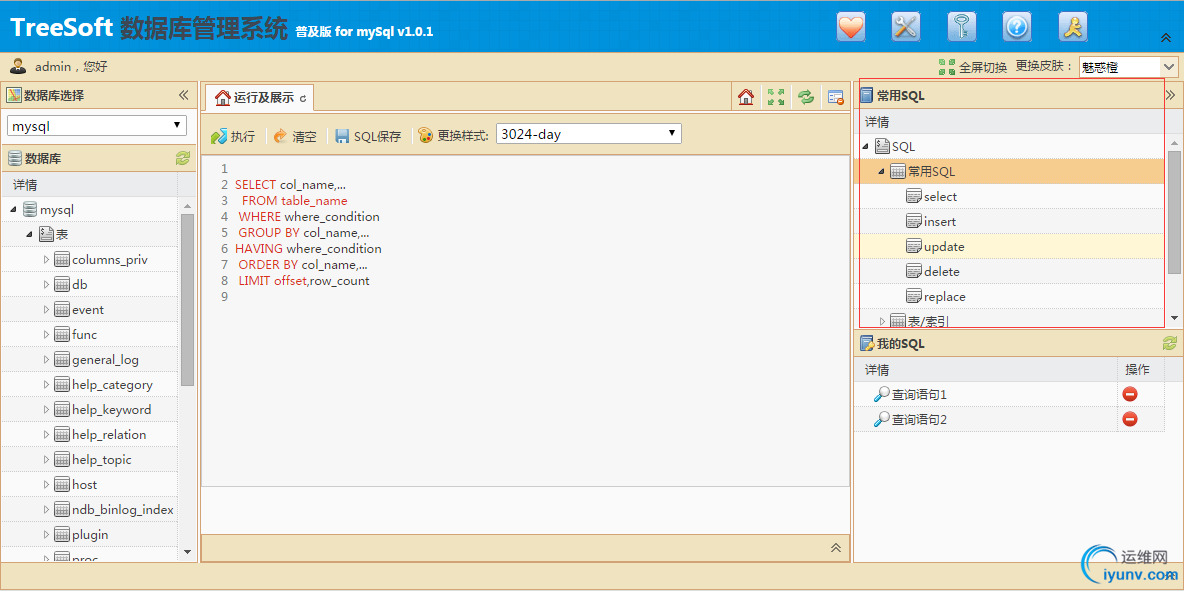Image resolution: width=1184 pixels, height=591 pixels.
Task: Click the help_keyword table icon
Action: 62,410
